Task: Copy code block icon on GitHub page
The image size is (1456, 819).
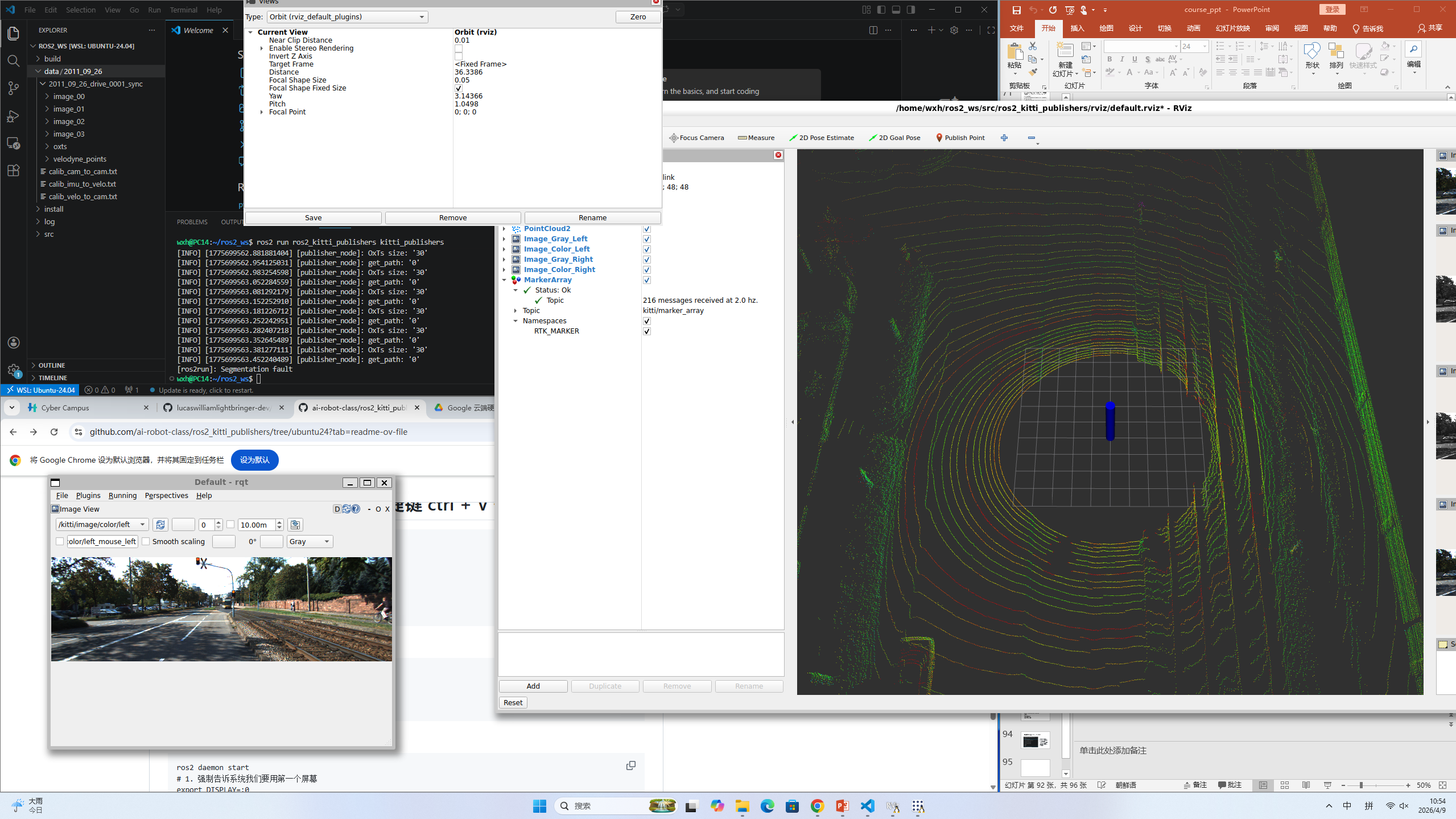Action: click(630, 766)
